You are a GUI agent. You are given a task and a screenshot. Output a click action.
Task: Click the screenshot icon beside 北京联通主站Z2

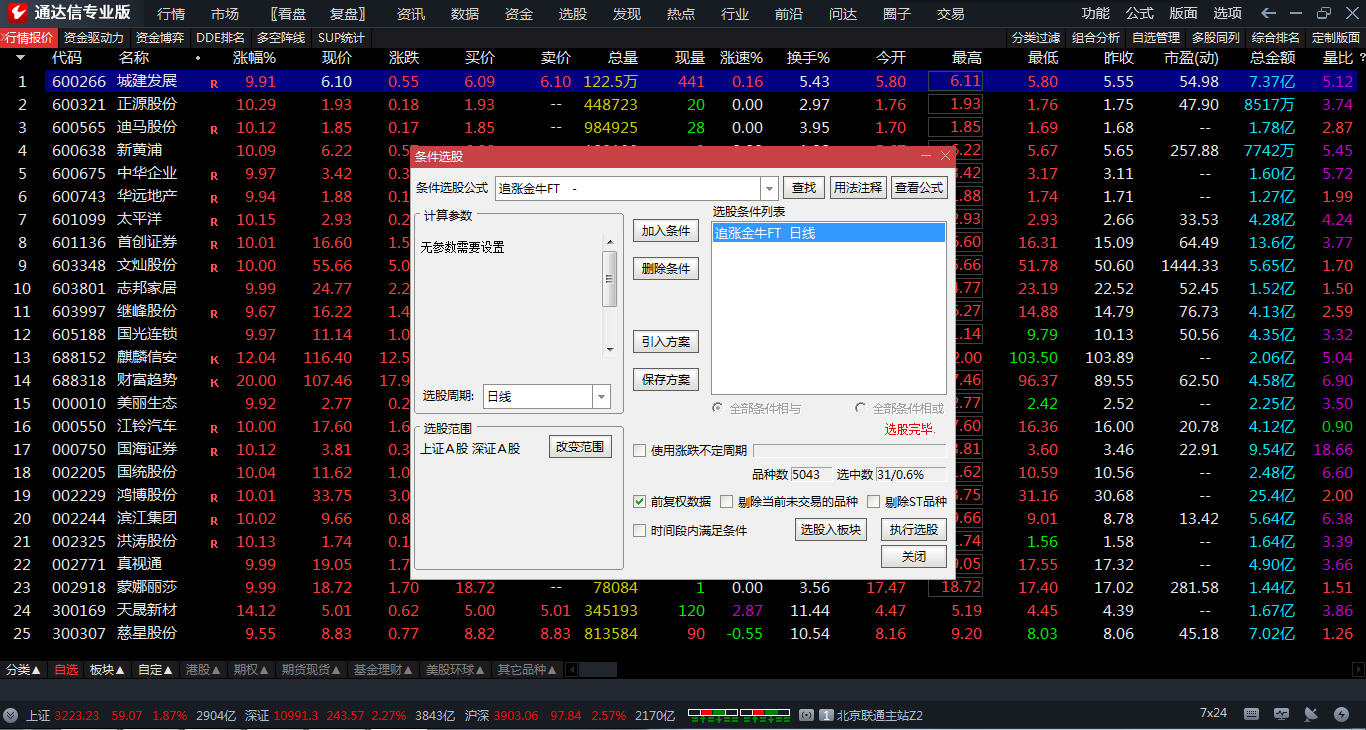point(806,713)
